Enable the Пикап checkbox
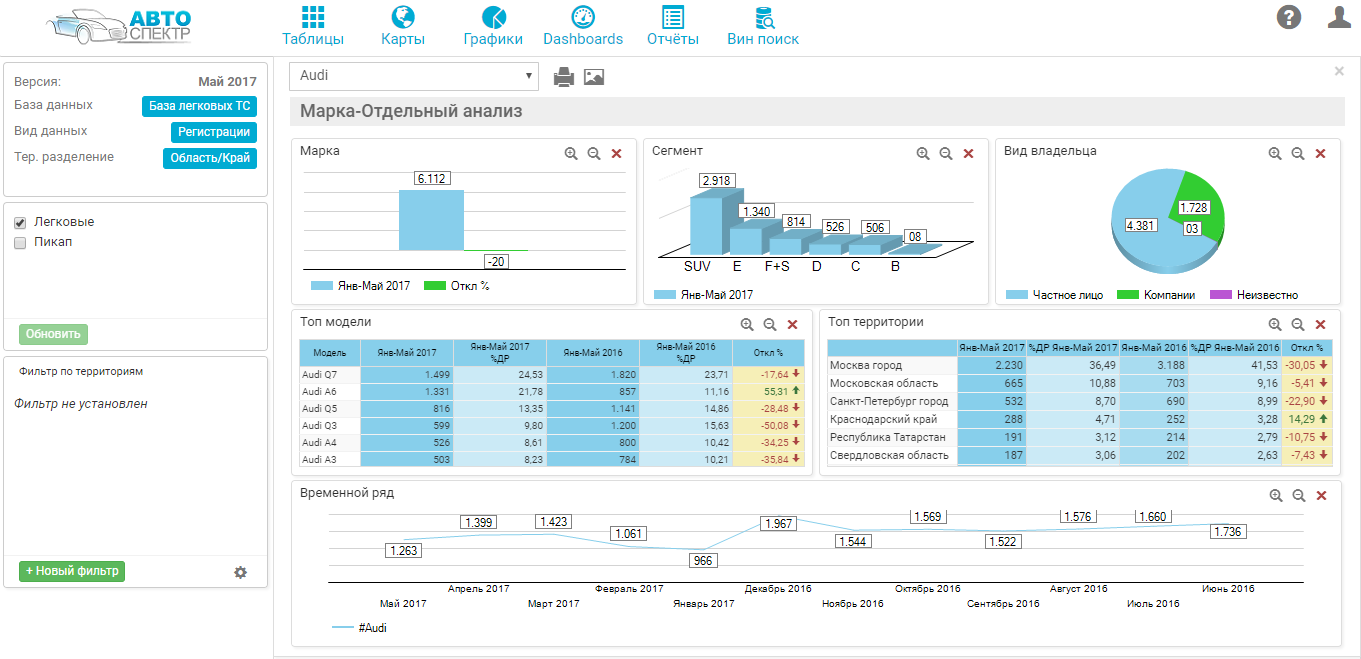Image resolution: width=1361 pixels, height=659 pixels. 21,241
